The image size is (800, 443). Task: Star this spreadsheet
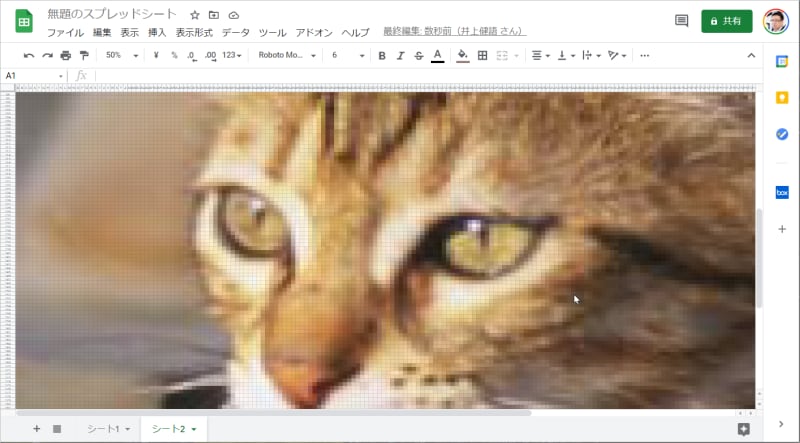[x=194, y=15]
